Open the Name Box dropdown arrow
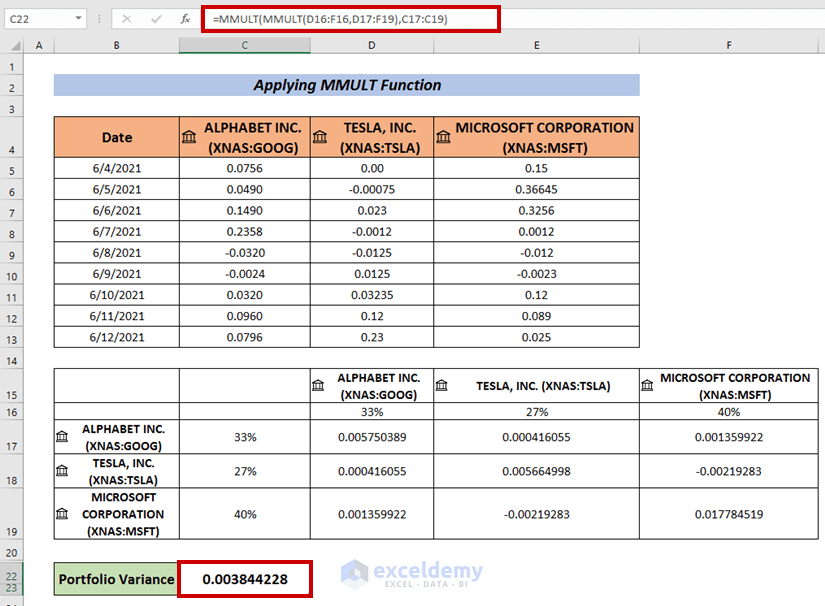Viewport: 825px width, 606px height. [x=78, y=18]
